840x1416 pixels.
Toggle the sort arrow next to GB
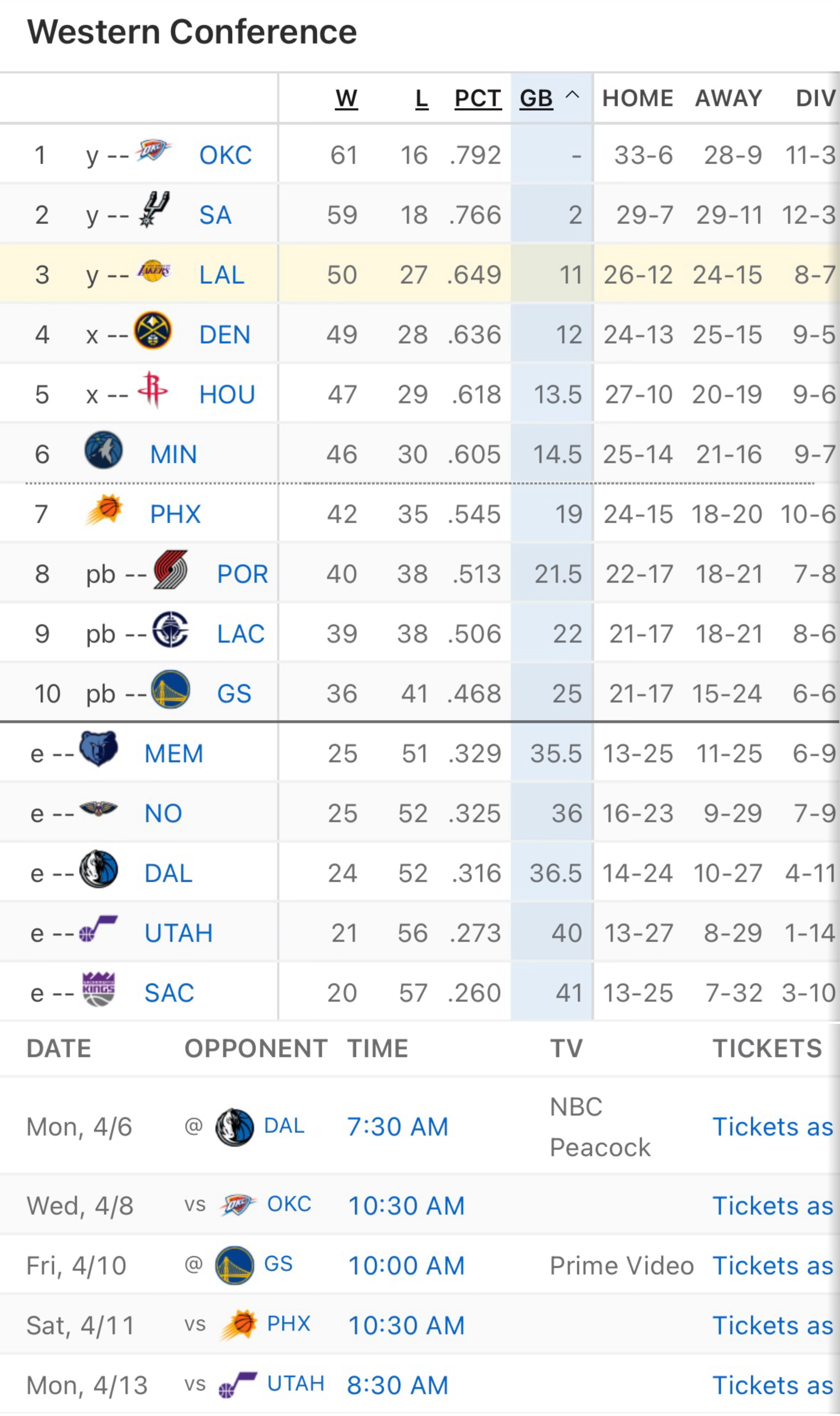(572, 95)
